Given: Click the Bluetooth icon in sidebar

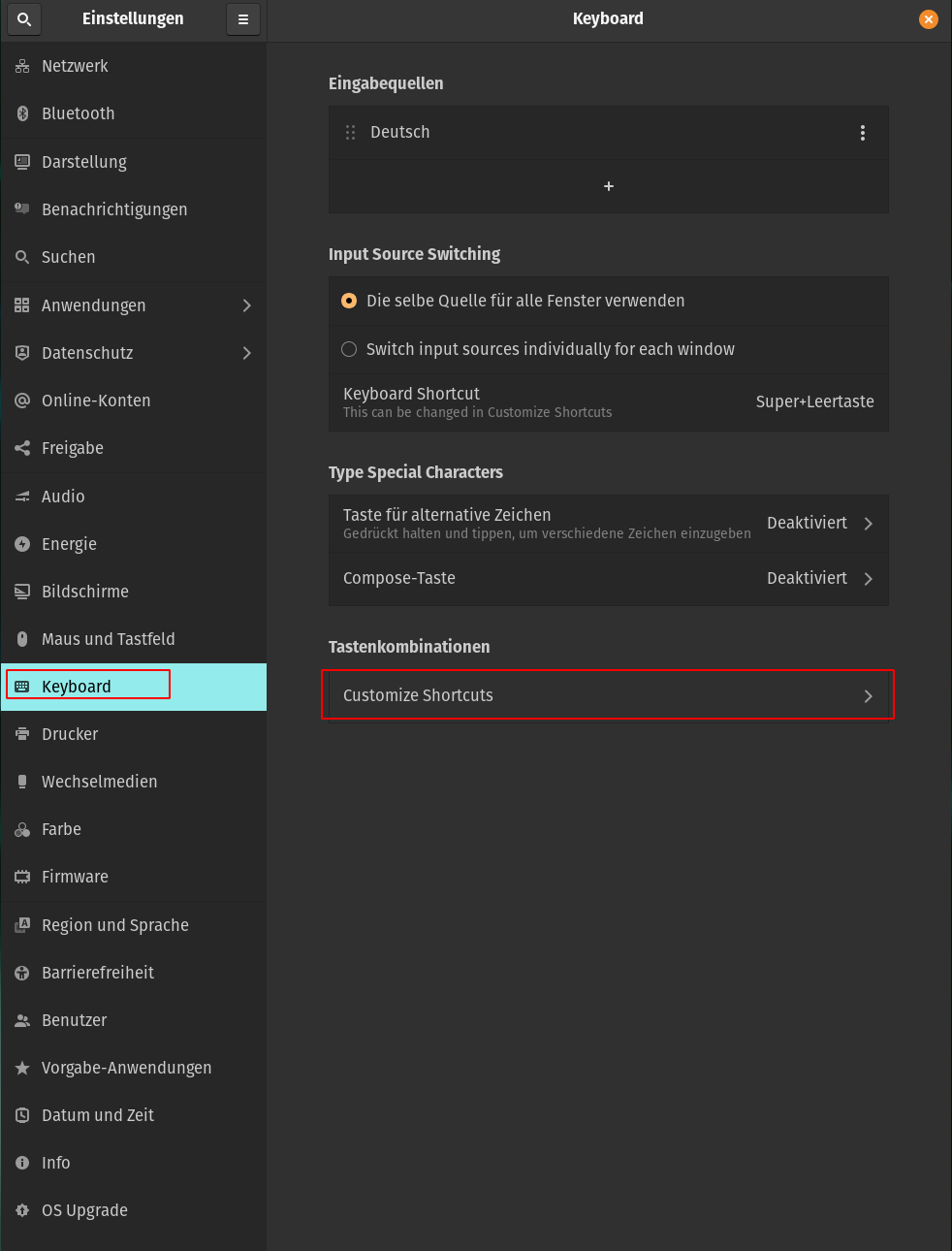Looking at the screenshot, I should coord(22,113).
